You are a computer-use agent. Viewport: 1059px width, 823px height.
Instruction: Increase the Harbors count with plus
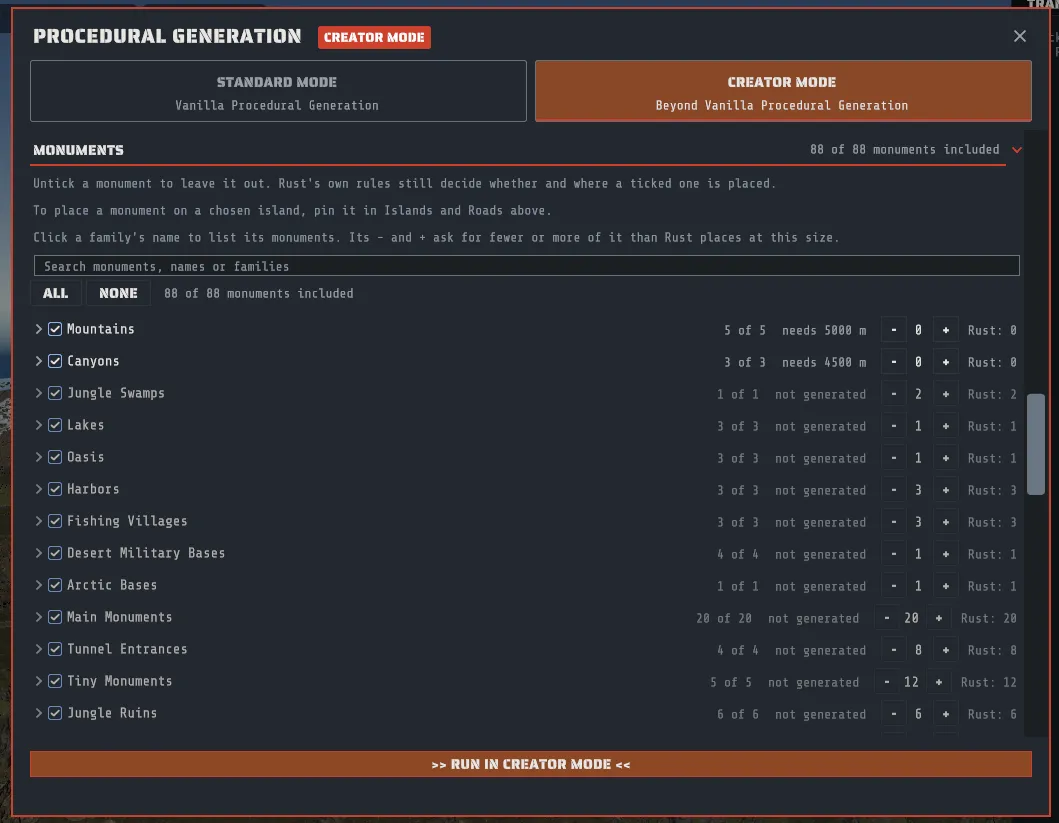pyautogui.click(x=946, y=490)
